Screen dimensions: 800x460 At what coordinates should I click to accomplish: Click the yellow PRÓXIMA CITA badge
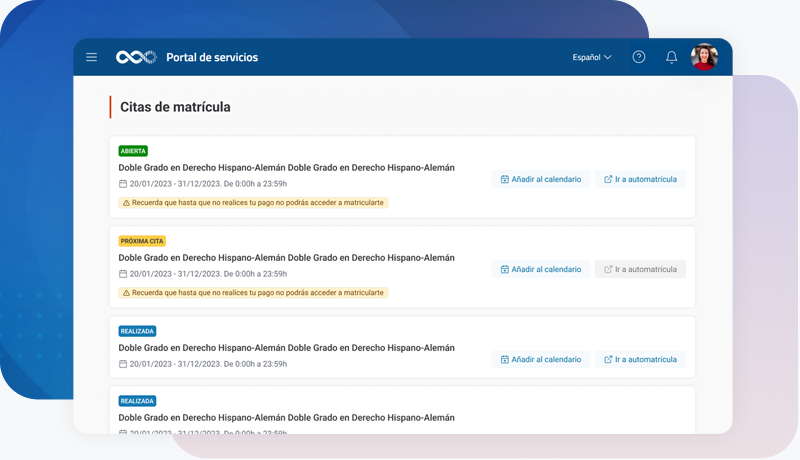pos(142,241)
